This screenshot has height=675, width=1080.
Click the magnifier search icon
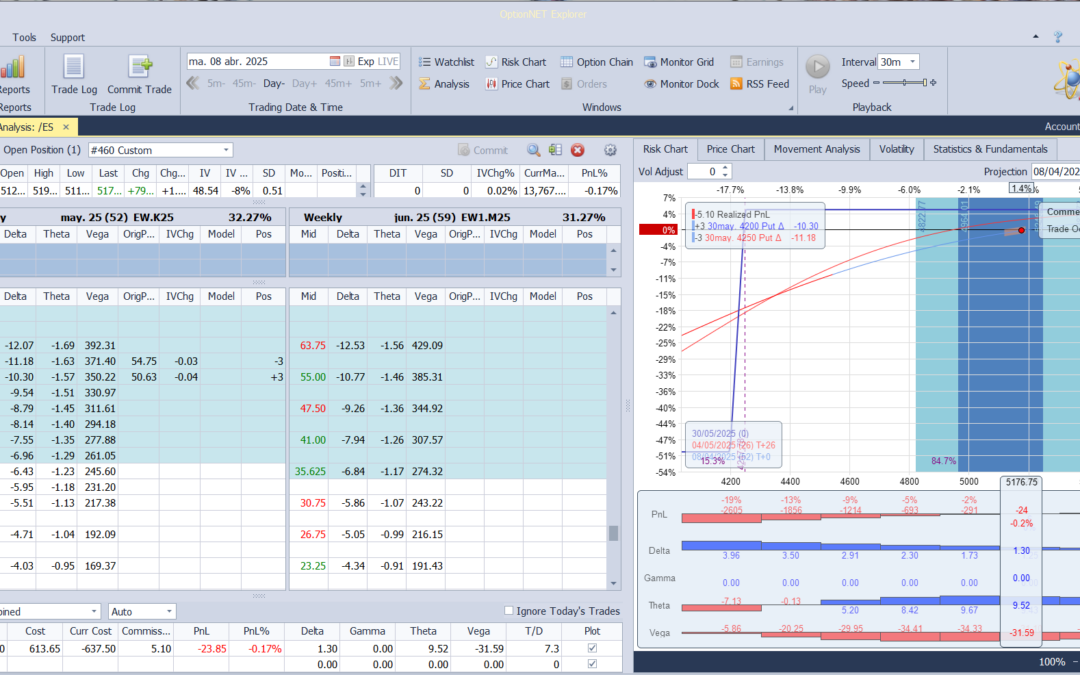534,150
